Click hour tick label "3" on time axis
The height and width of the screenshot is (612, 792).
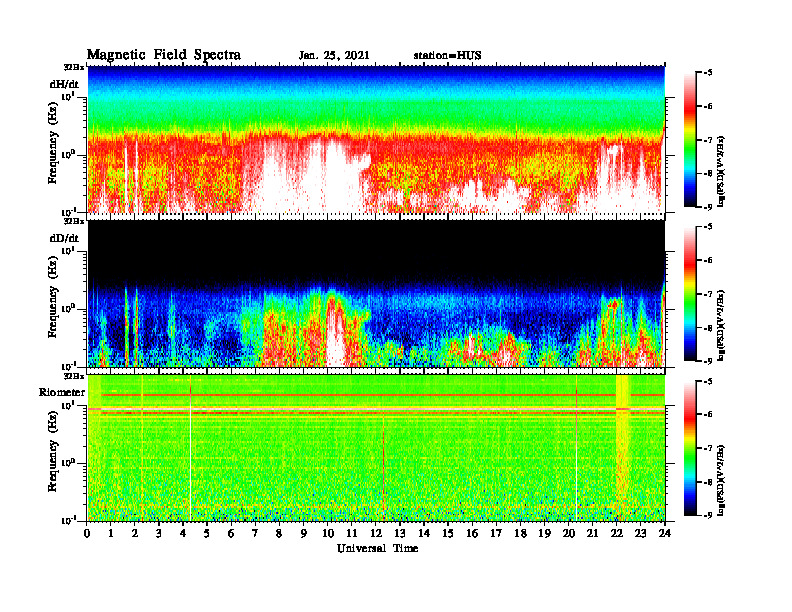pos(159,534)
